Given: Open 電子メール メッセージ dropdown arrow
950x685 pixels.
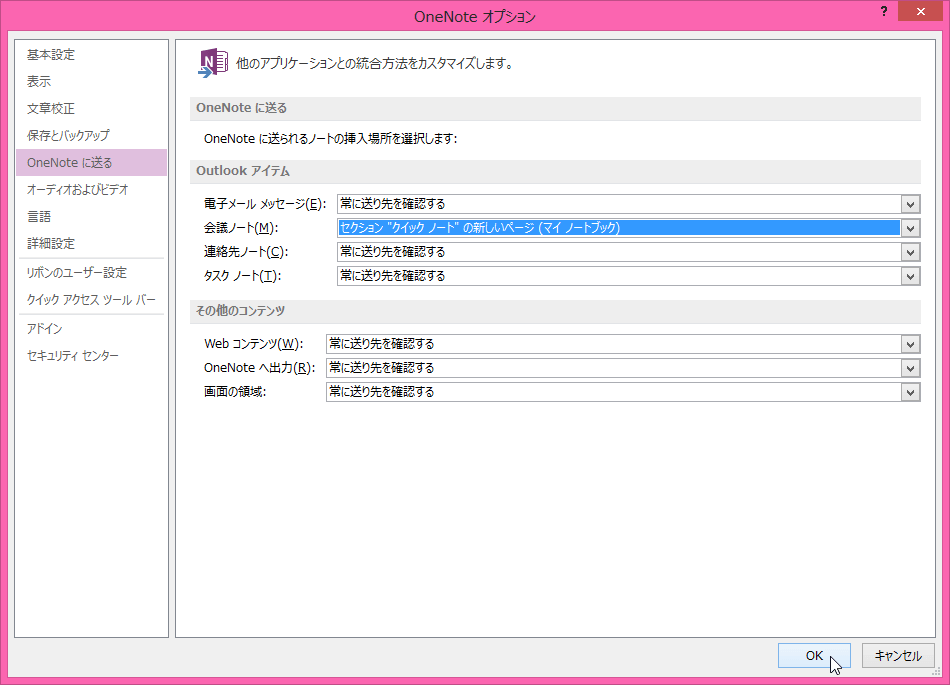Looking at the screenshot, I should pos(910,204).
